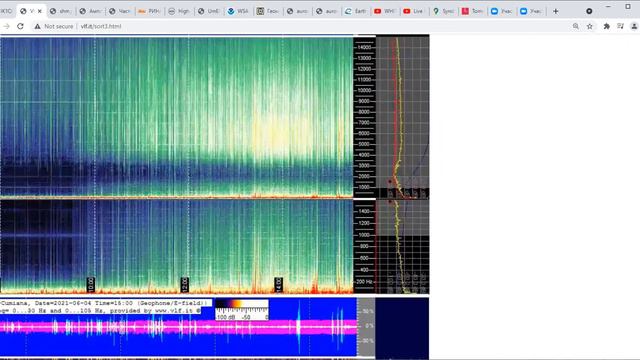Reload the current page
The width and height of the screenshot is (640, 360).
coord(20,26)
